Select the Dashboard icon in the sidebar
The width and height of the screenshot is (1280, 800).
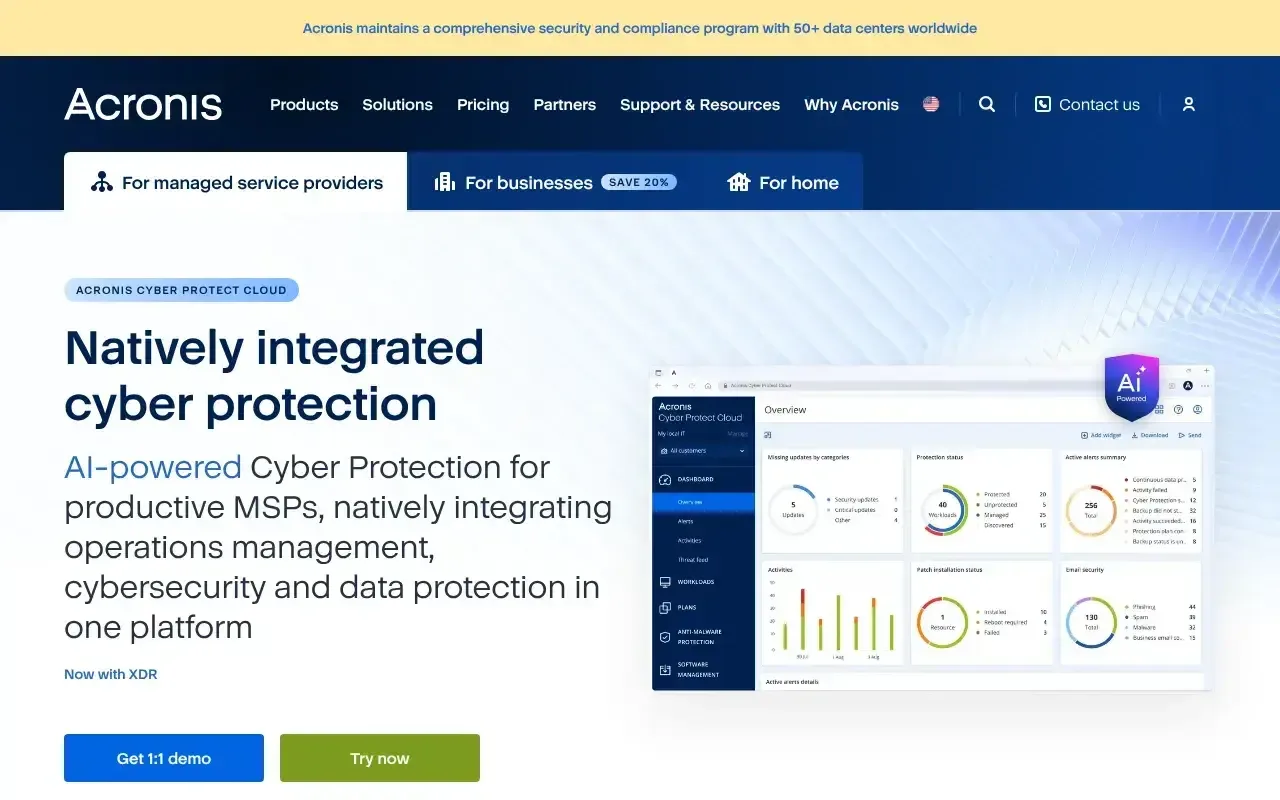coord(661,479)
